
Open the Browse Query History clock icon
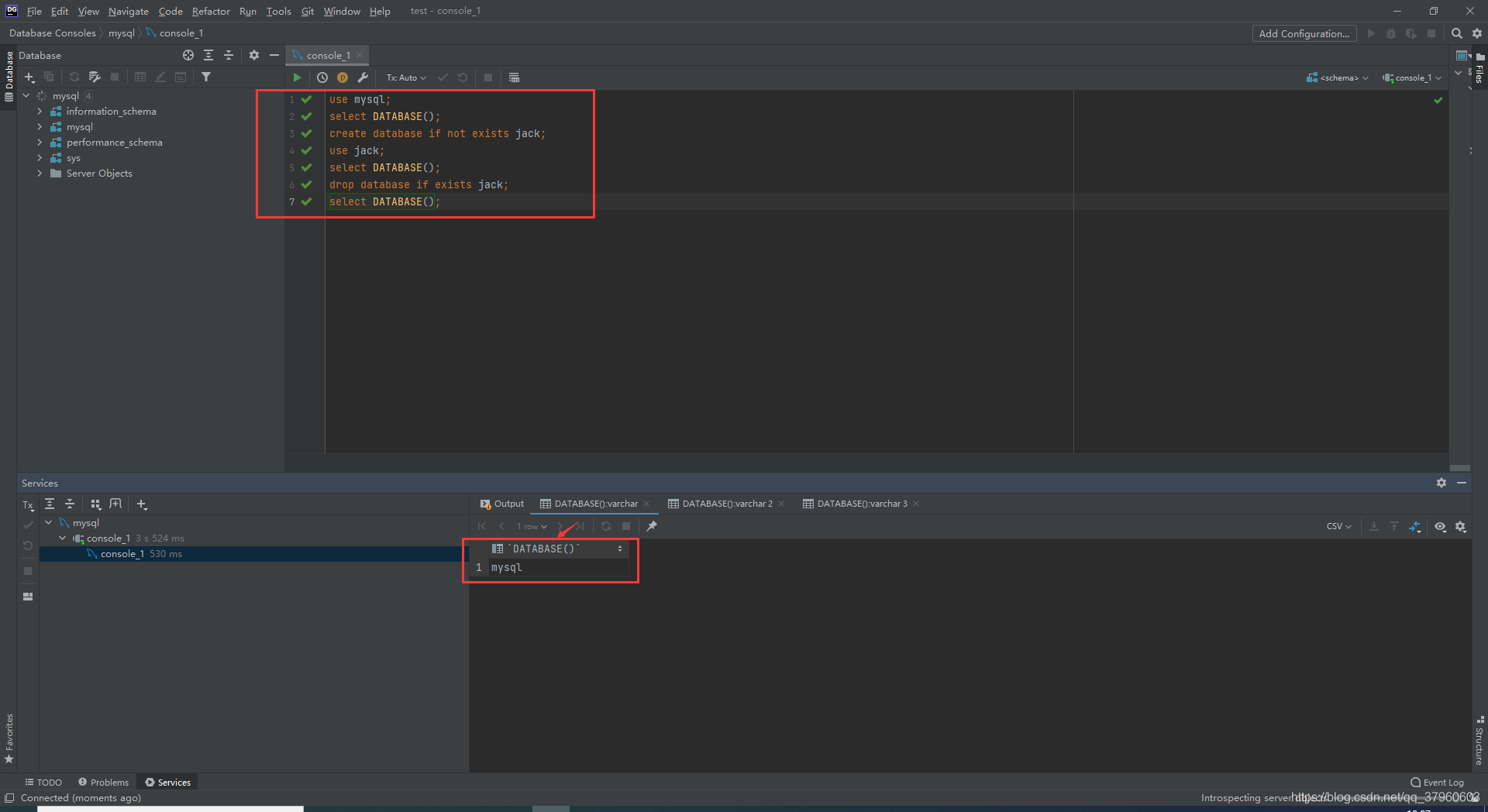point(322,77)
